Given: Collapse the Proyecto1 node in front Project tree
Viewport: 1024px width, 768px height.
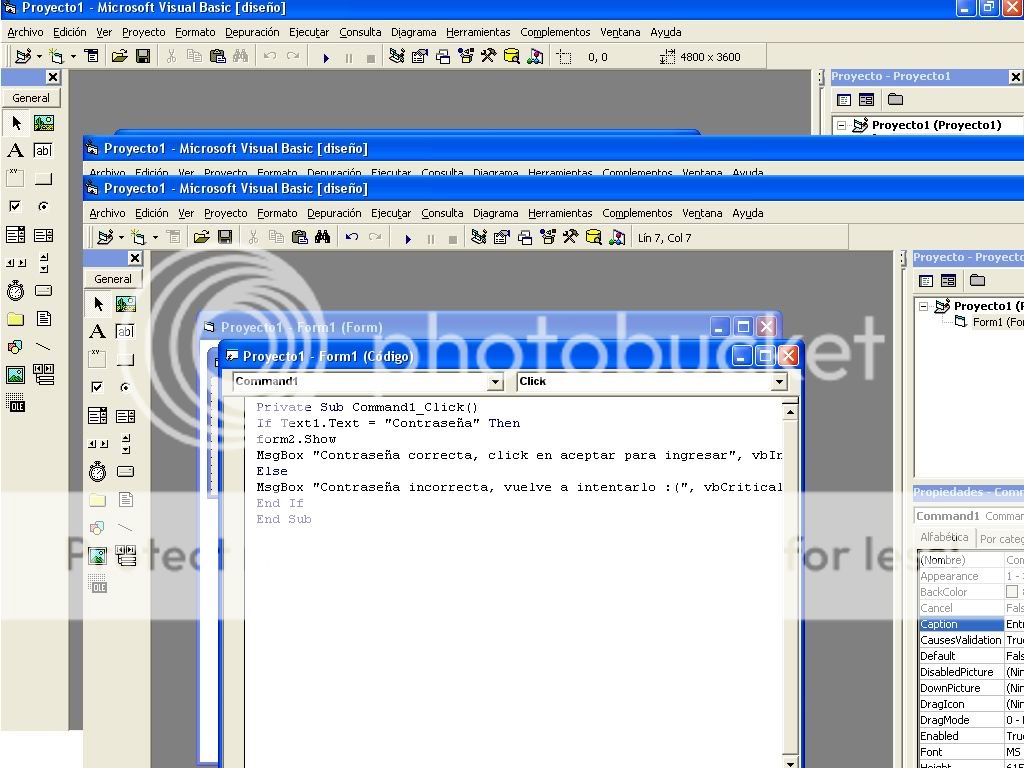Looking at the screenshot, I should [923, 306].
